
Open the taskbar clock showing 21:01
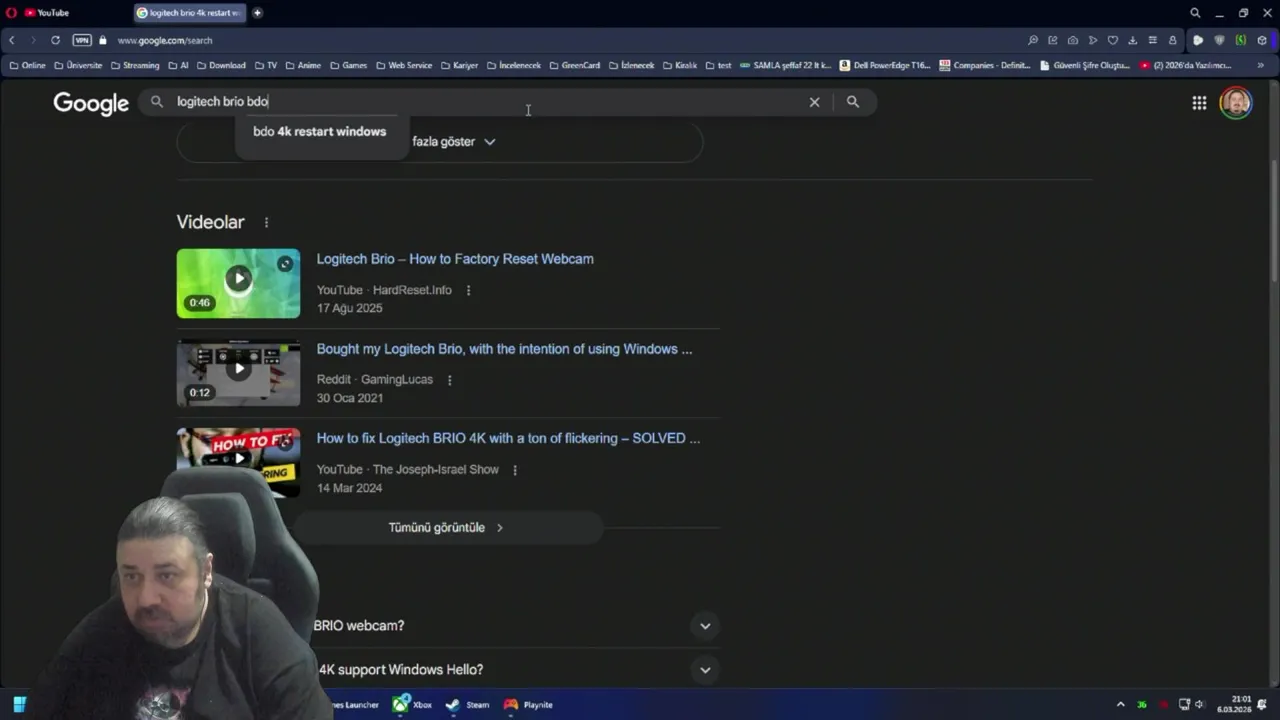click(x=1234, y=704)
